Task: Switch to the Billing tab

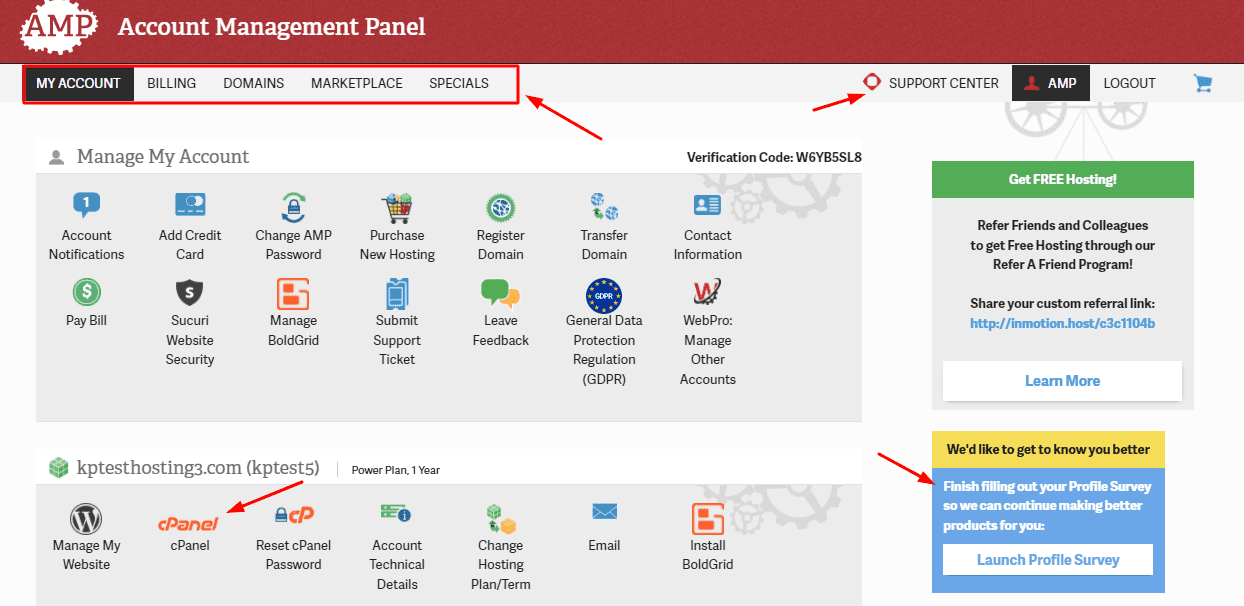Action: tap(172, 83)
